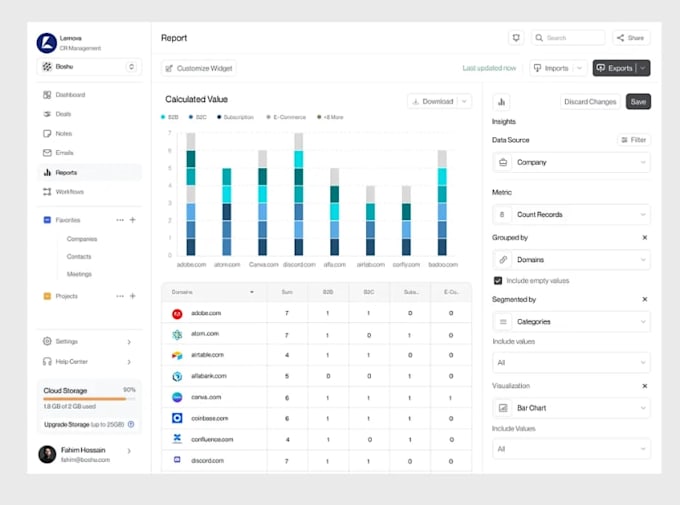This screenshot has height=505, width=680.
Task: Click the plus icon next to Favorites
Action: click(133, 220)
